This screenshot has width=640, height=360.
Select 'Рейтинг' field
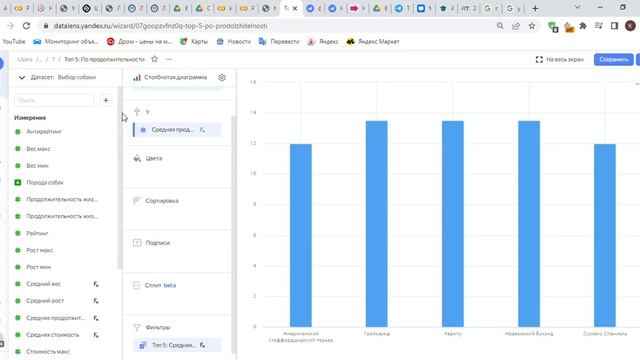pos(38,233)
